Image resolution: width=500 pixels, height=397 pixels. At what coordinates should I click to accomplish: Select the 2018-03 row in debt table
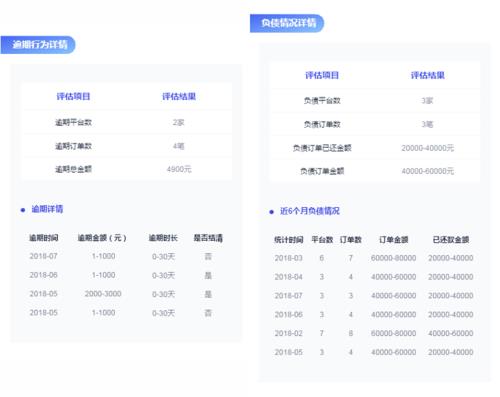(x=374, y=258)
